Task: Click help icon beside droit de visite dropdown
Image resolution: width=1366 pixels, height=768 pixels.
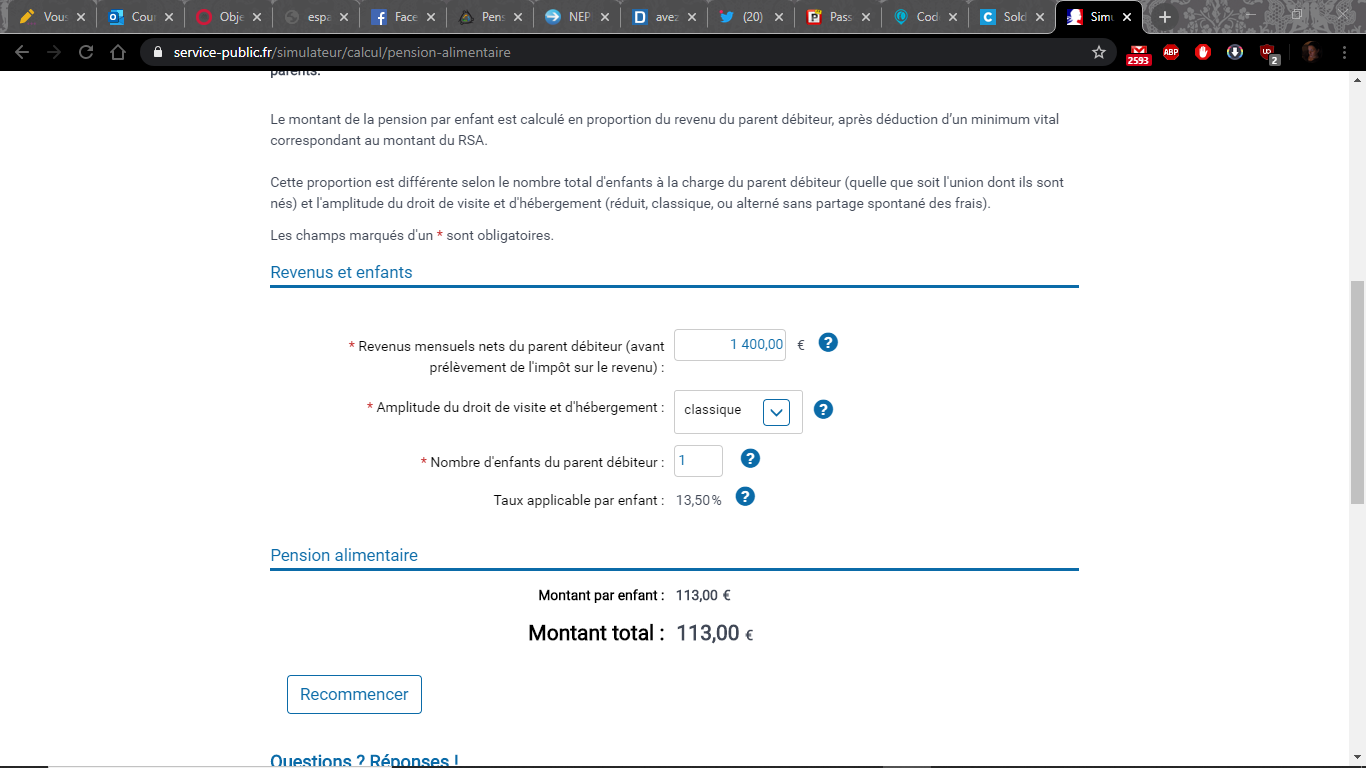Action: click(x=823, y=409)
